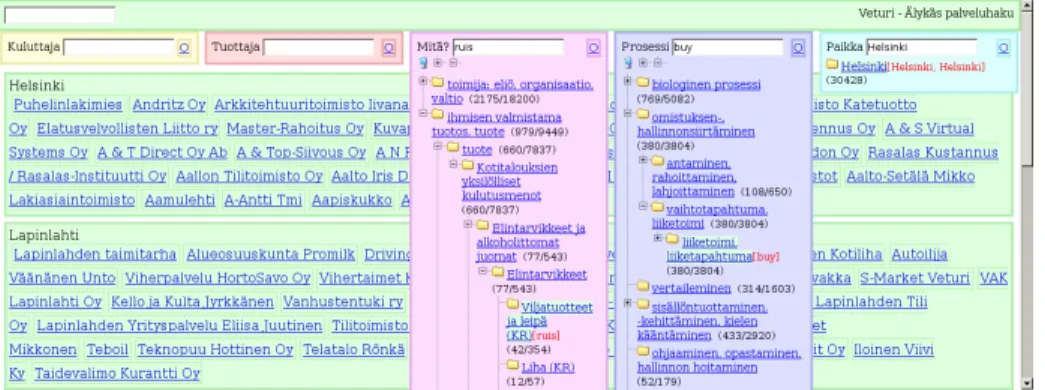
Task: Click folder icon beside 'omistuksen-'
Action: [642, 114]
